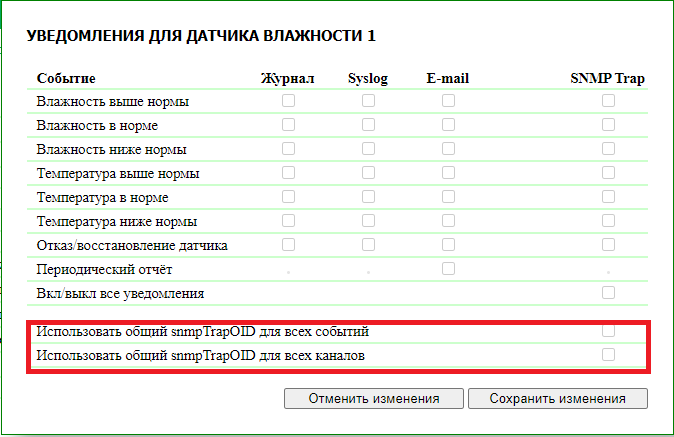Check E-mail for Периодический отчёт

tap(448, 268)
